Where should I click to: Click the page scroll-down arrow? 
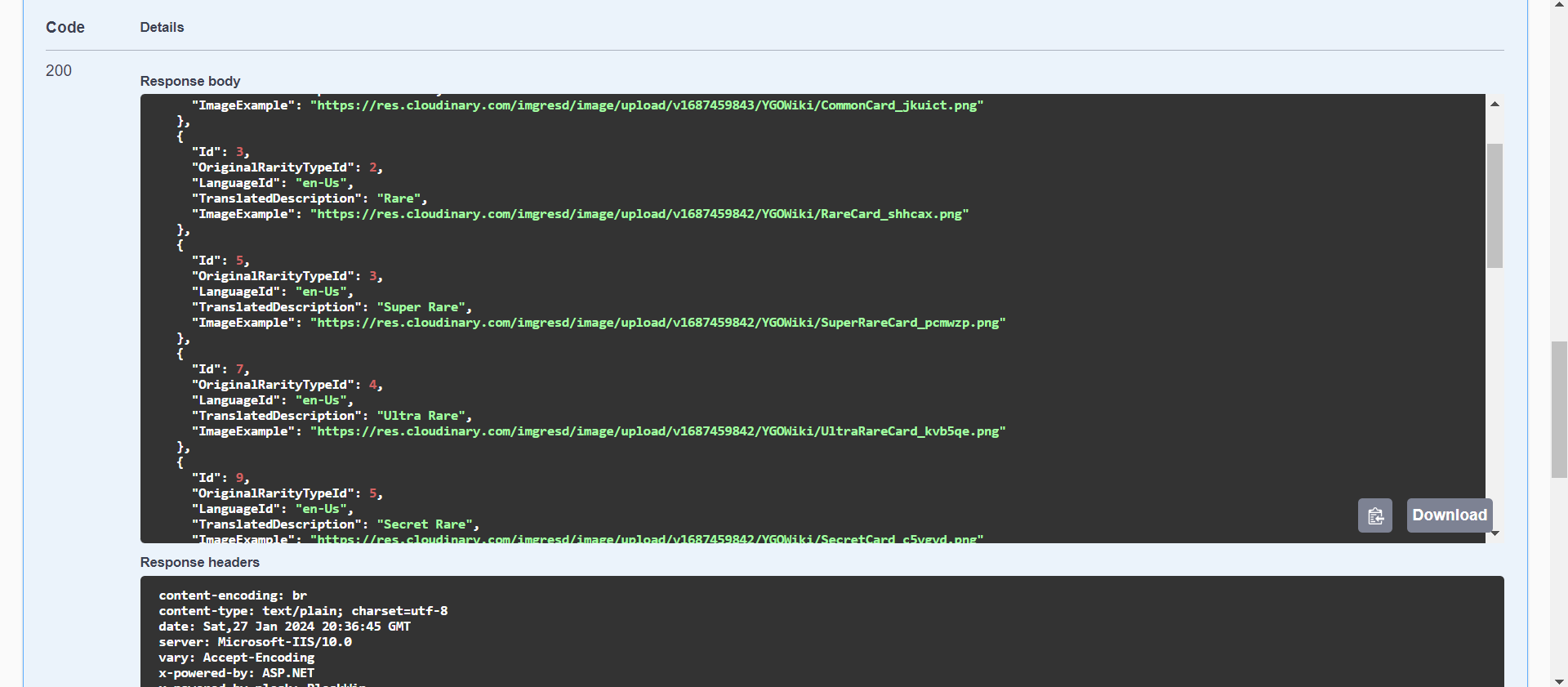click(x=1559, y=680)
